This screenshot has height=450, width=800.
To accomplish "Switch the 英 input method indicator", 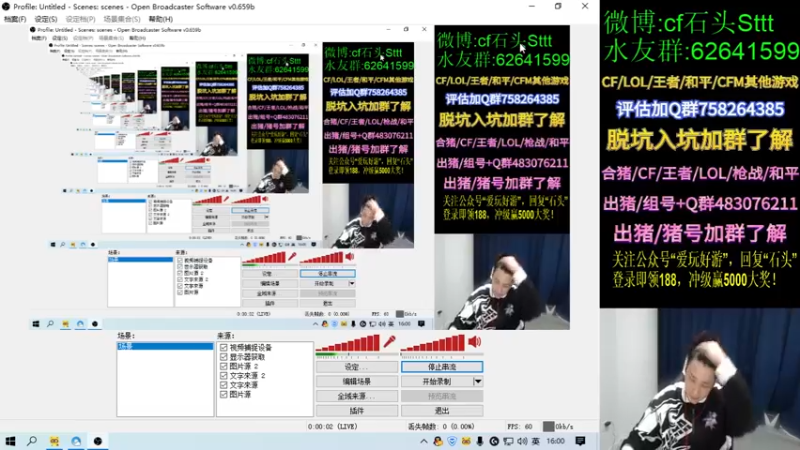I will tap(535, 441).
